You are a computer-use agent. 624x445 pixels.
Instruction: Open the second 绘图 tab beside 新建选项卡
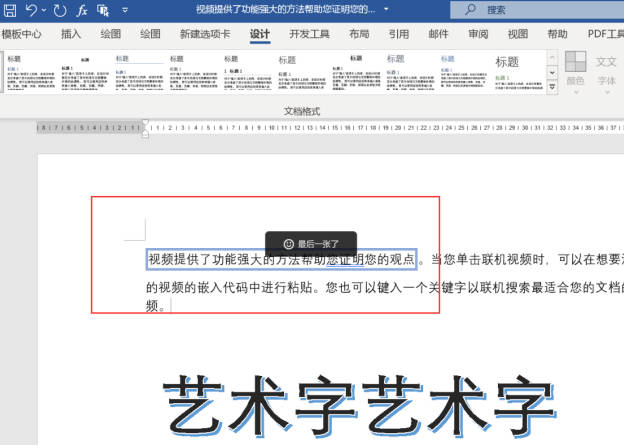(x=150, y=34)
